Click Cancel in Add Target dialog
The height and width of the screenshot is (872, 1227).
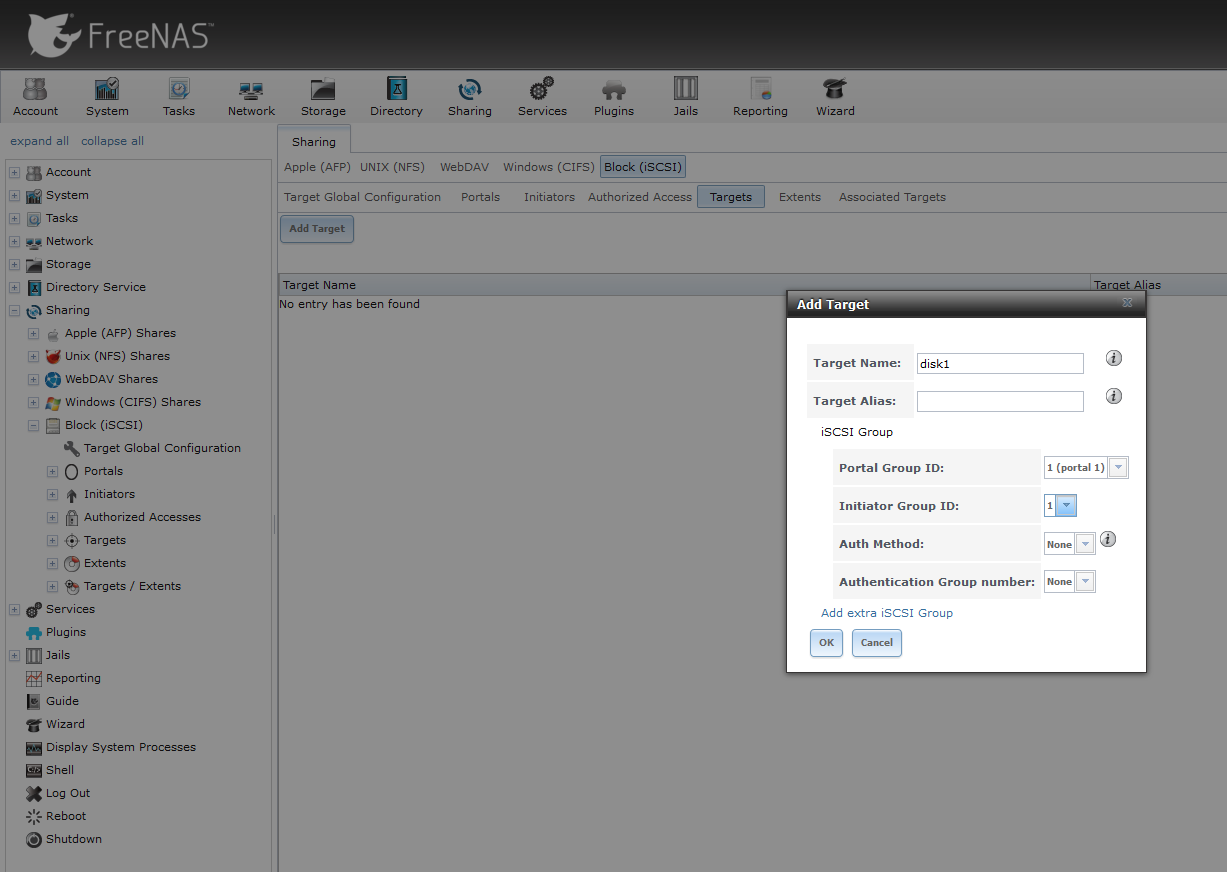877,643
